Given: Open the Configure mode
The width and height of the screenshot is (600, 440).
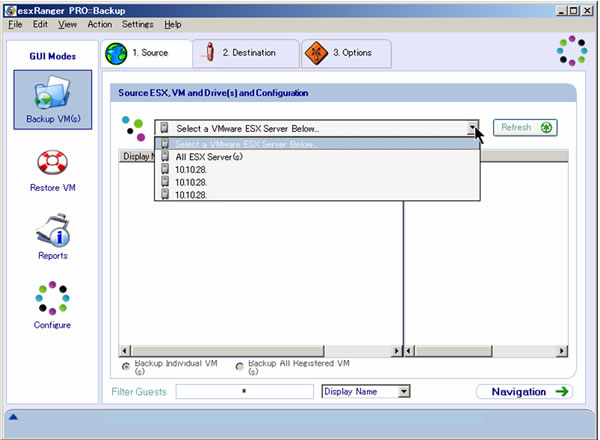Looking at the screenshot, I should 52,305.
